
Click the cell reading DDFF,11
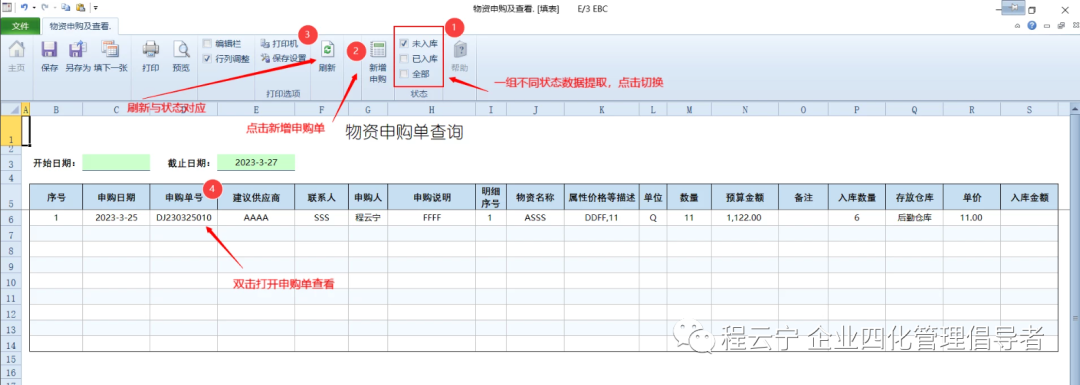coord(601,217)
